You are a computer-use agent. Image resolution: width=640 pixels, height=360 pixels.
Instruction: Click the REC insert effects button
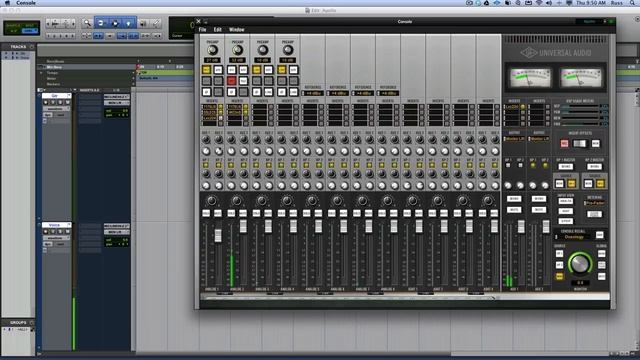tap(564, 144)
